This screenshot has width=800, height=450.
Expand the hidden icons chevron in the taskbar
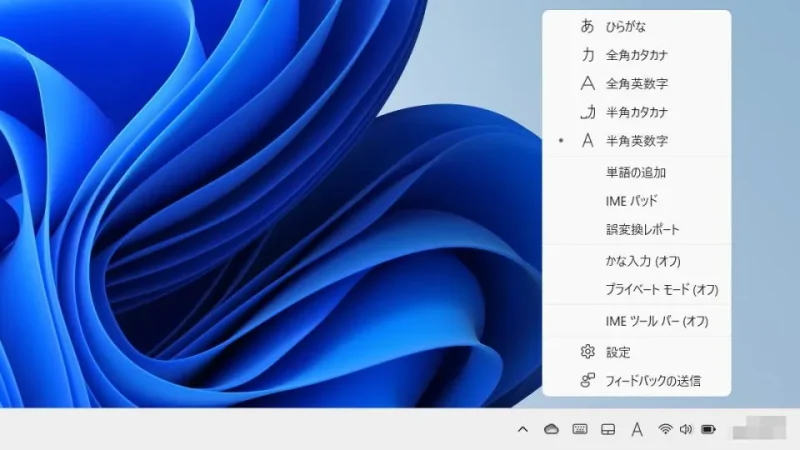tap(523, 429)
